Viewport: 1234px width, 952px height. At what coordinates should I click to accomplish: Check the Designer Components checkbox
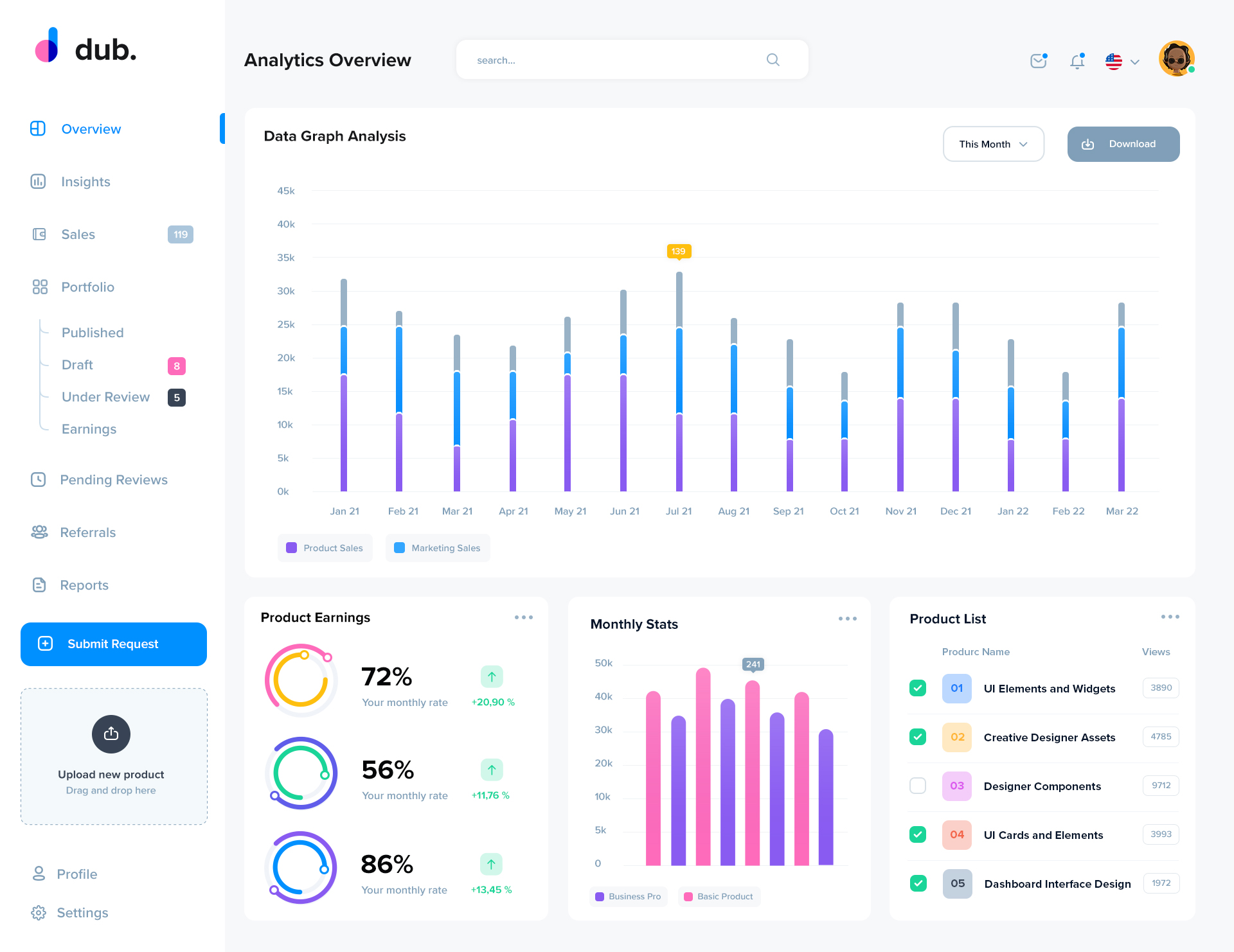918,786
